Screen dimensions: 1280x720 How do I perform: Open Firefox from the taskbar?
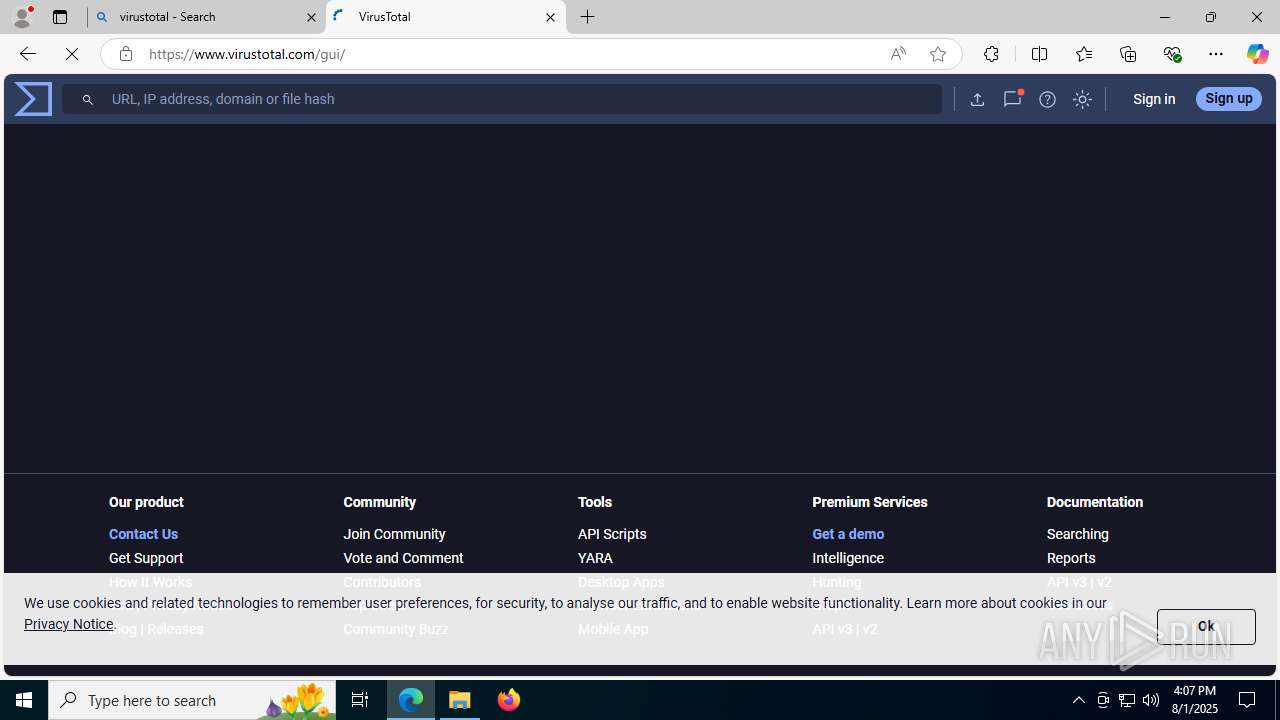(508, 700)
